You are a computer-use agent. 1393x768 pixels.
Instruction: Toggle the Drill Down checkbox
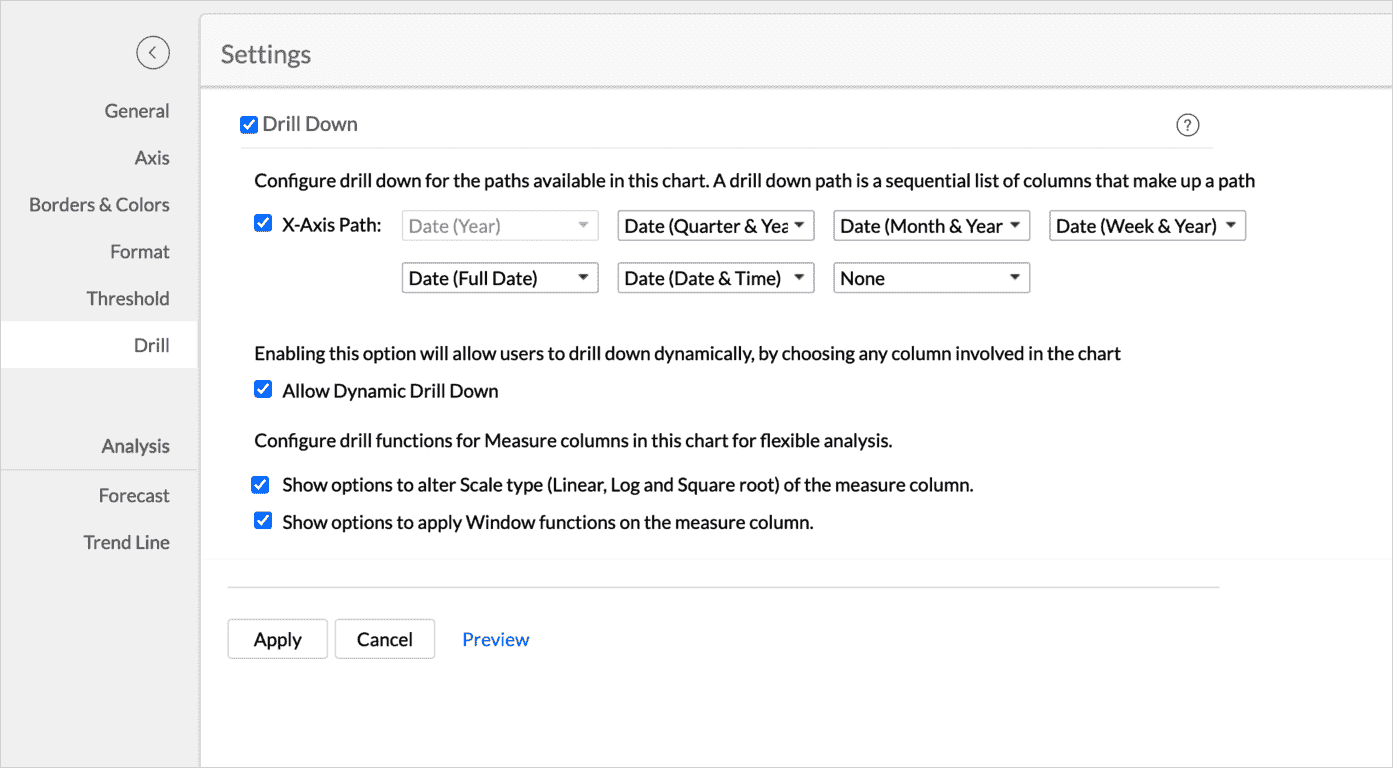(x=249, y=125)
